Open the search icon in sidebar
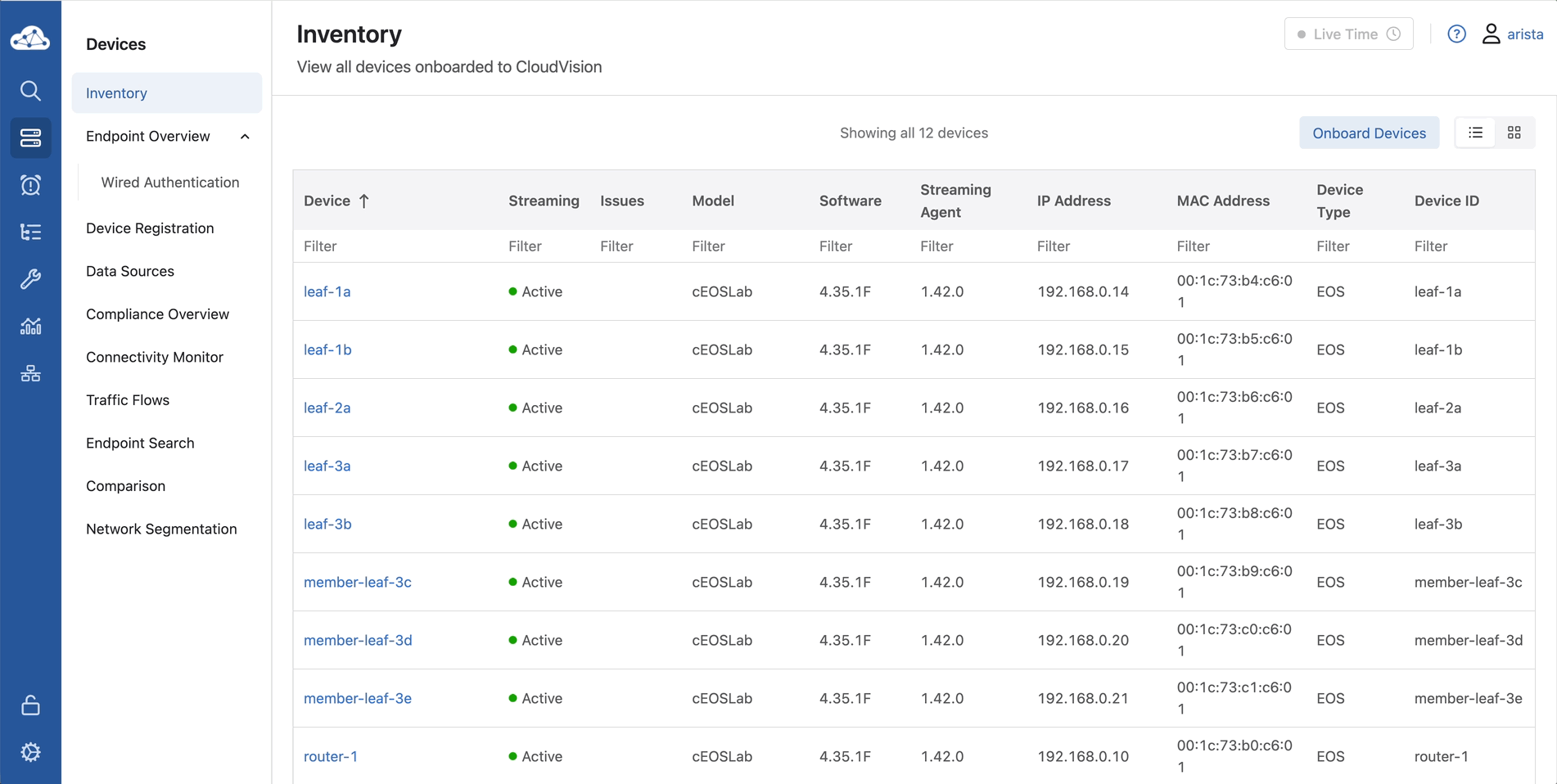Screen dimensions: 1557x784 pyautogui.click(x=30, y=90)
